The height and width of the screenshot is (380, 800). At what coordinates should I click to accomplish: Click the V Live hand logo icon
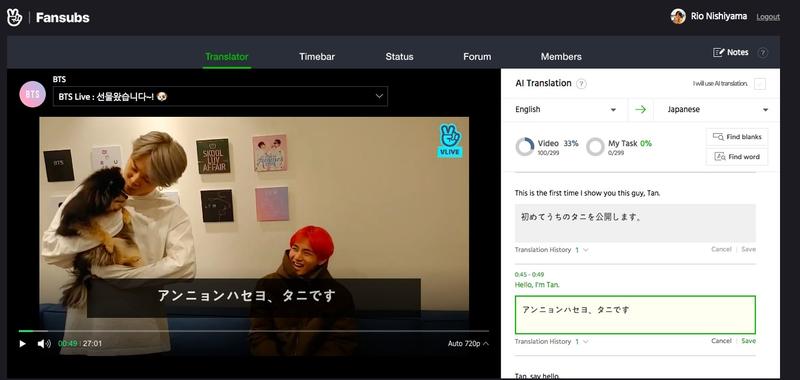(x=14, y=17)
